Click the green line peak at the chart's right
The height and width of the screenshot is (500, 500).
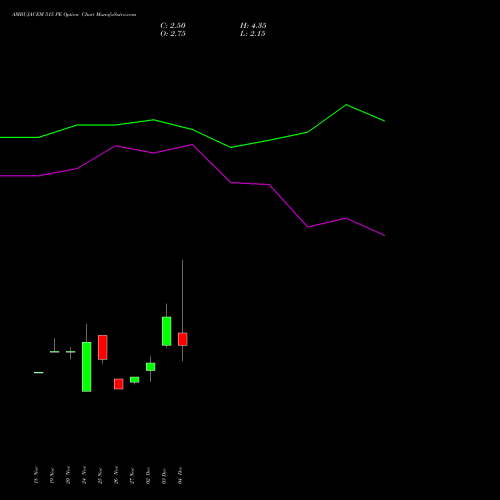(346, 105)
